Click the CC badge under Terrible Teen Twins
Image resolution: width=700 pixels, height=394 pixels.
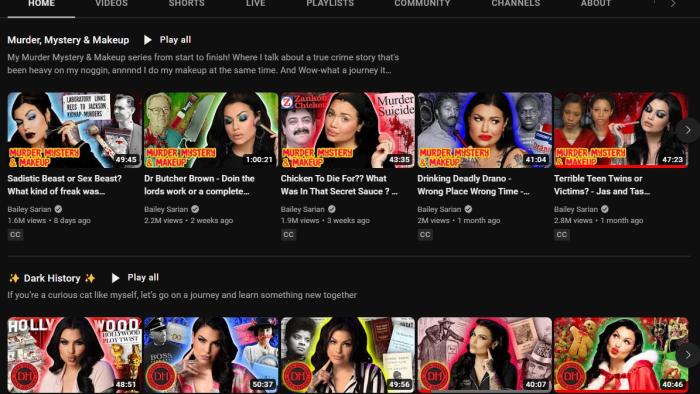[x=562, y=234]
